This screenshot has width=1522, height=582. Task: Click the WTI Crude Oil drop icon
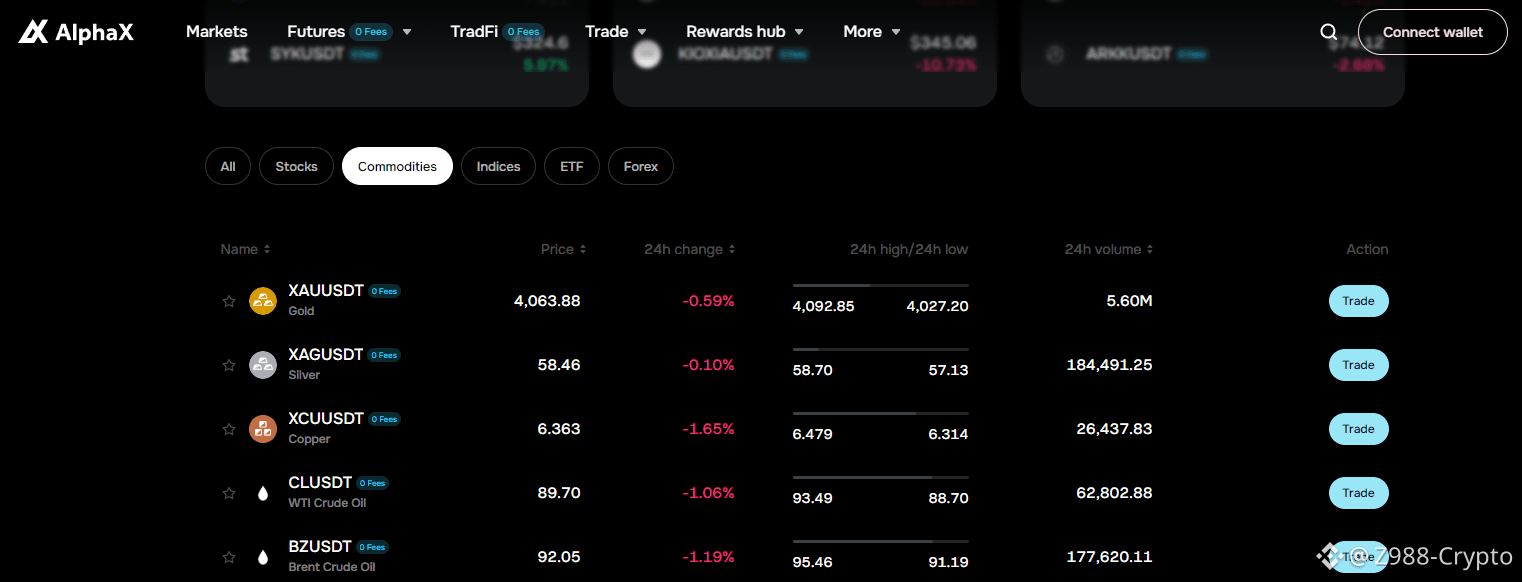coord(263,493)
